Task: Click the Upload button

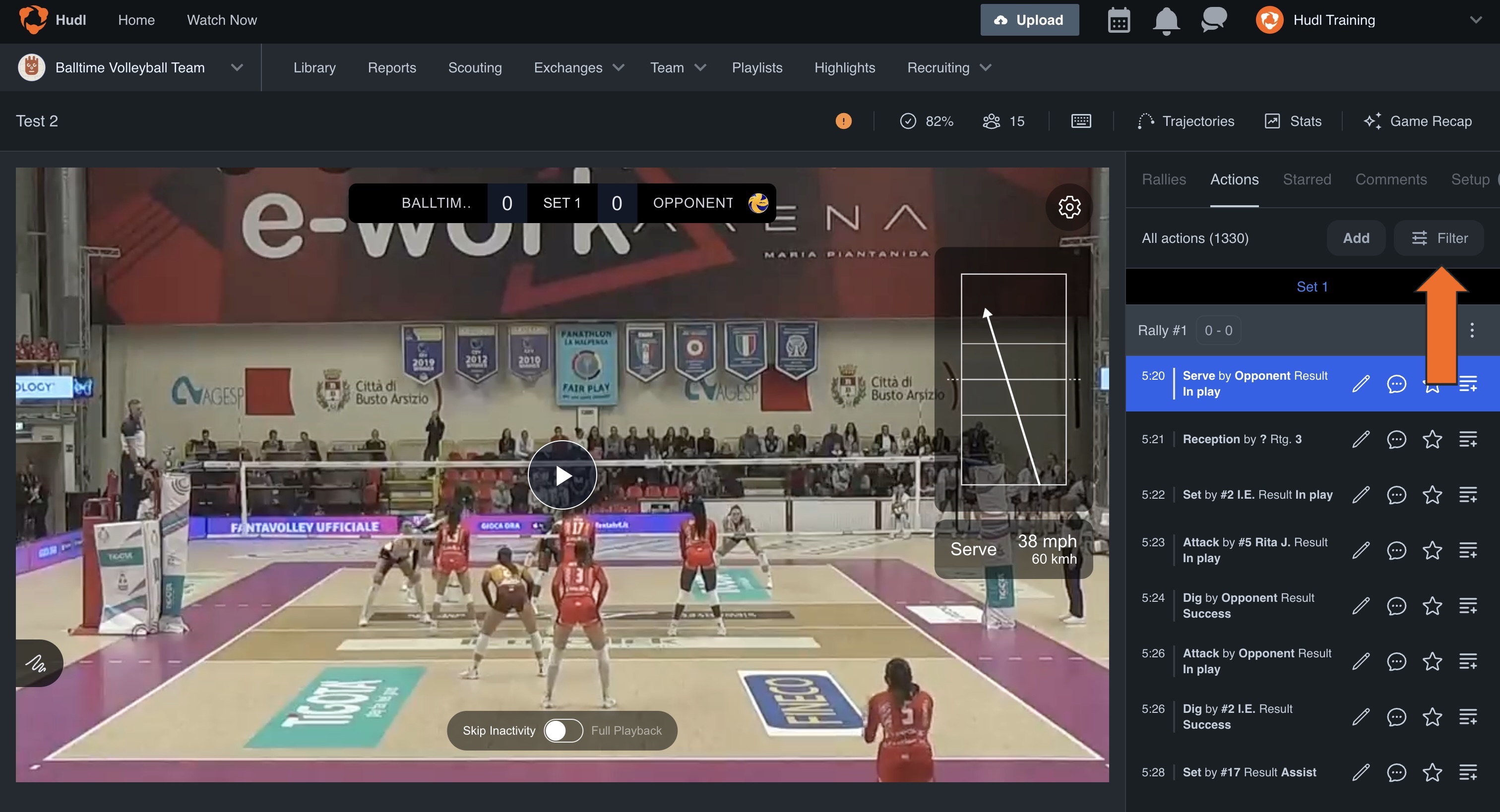Action: pyautogui.click(x=1029, y=20)
